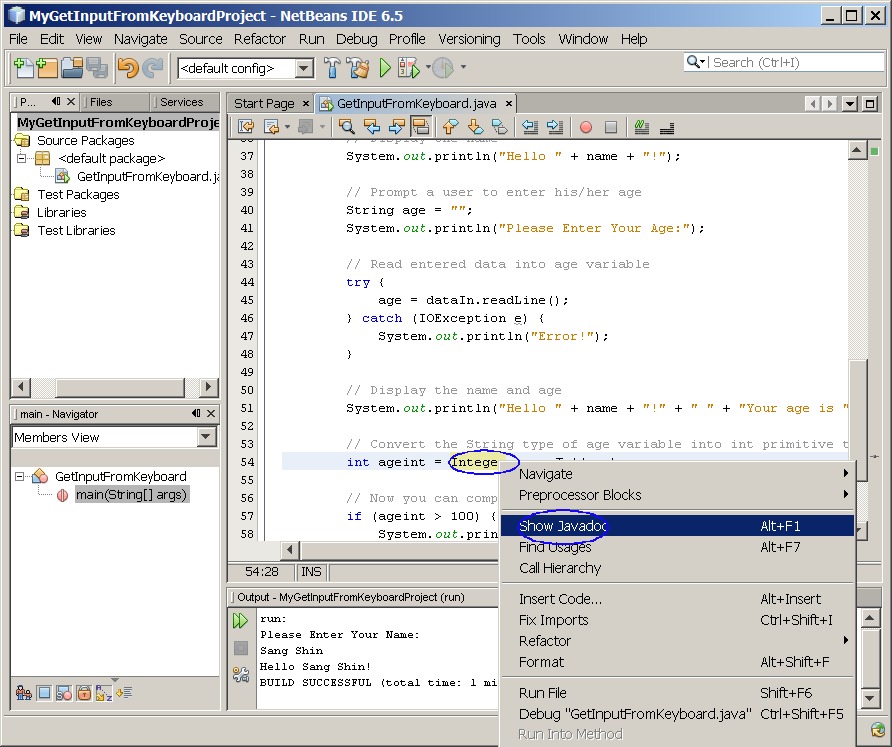Toggle Show Inherited Members in Navigator

coord(24,693)
